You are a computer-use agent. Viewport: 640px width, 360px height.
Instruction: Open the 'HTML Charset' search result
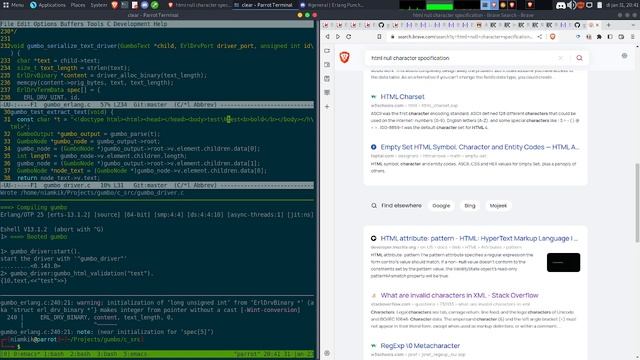click(402, 97)
